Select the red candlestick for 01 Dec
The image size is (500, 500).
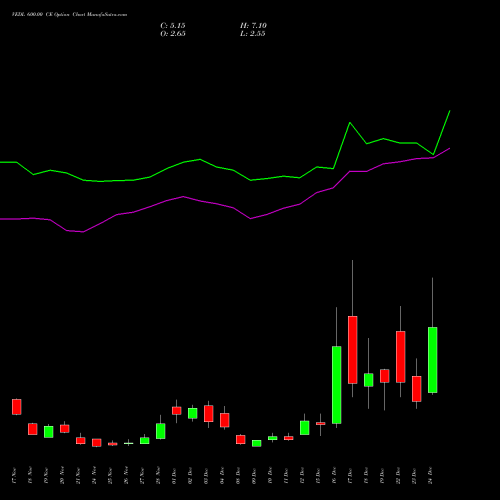point(177,411)
